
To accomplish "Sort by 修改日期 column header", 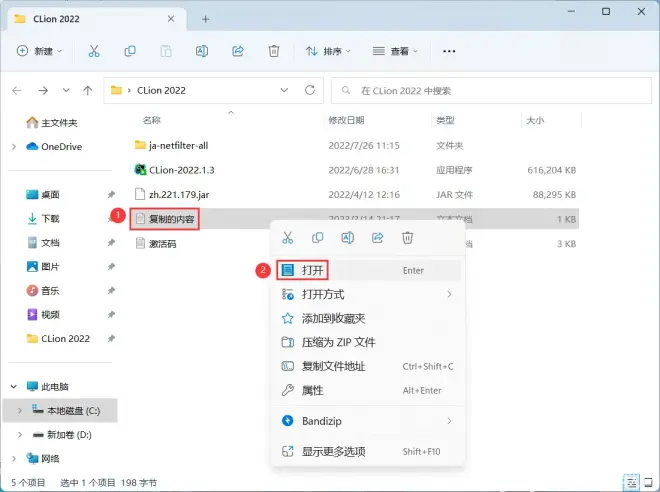I will coord(346,120).
